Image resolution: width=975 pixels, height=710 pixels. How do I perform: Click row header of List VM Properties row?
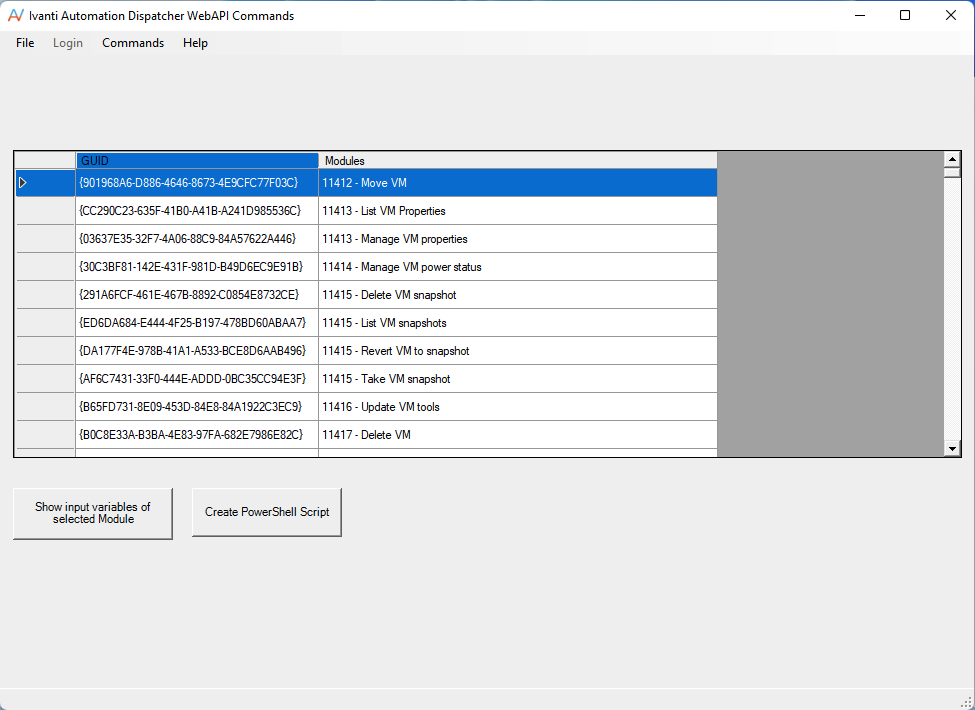[45, 211]
